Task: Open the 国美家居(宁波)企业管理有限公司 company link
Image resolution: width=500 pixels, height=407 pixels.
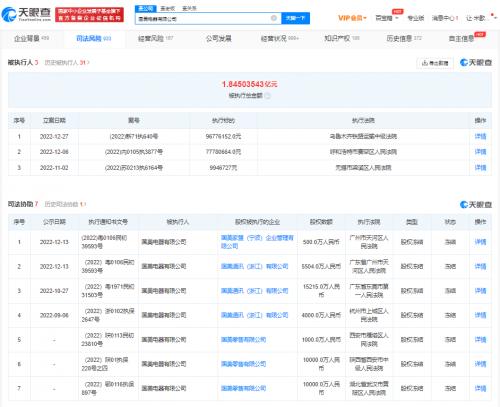Action: click(x=257, y=242)
